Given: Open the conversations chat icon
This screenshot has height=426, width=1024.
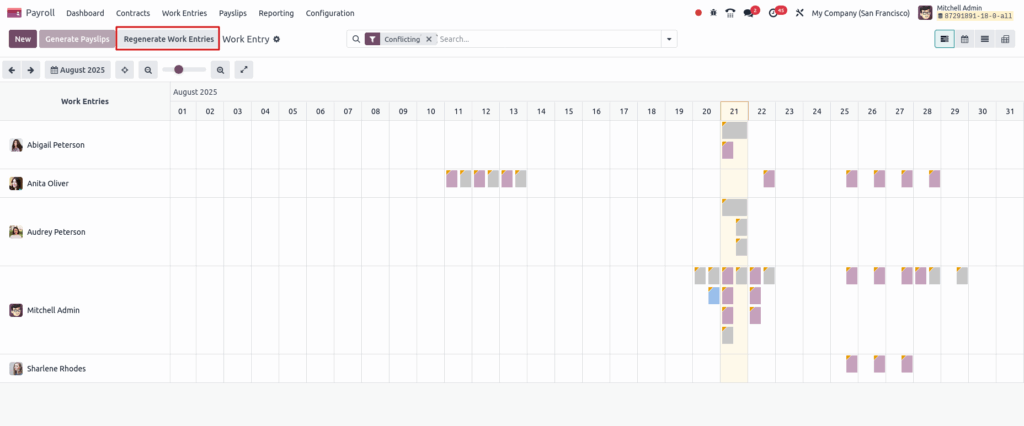Looking at the screenshot, I should 748,13.
